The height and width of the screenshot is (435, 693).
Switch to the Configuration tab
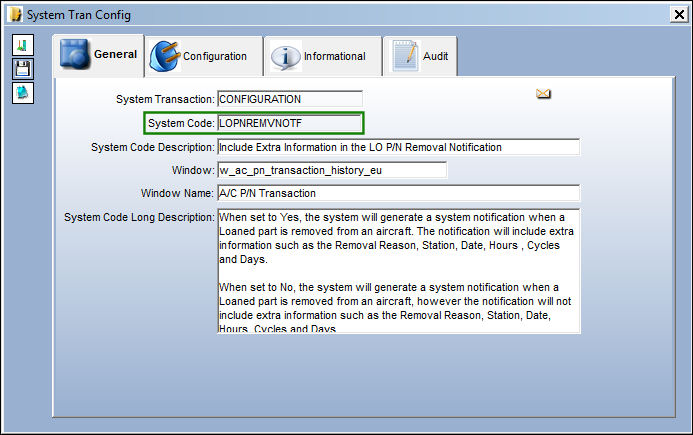pos(215,56)
